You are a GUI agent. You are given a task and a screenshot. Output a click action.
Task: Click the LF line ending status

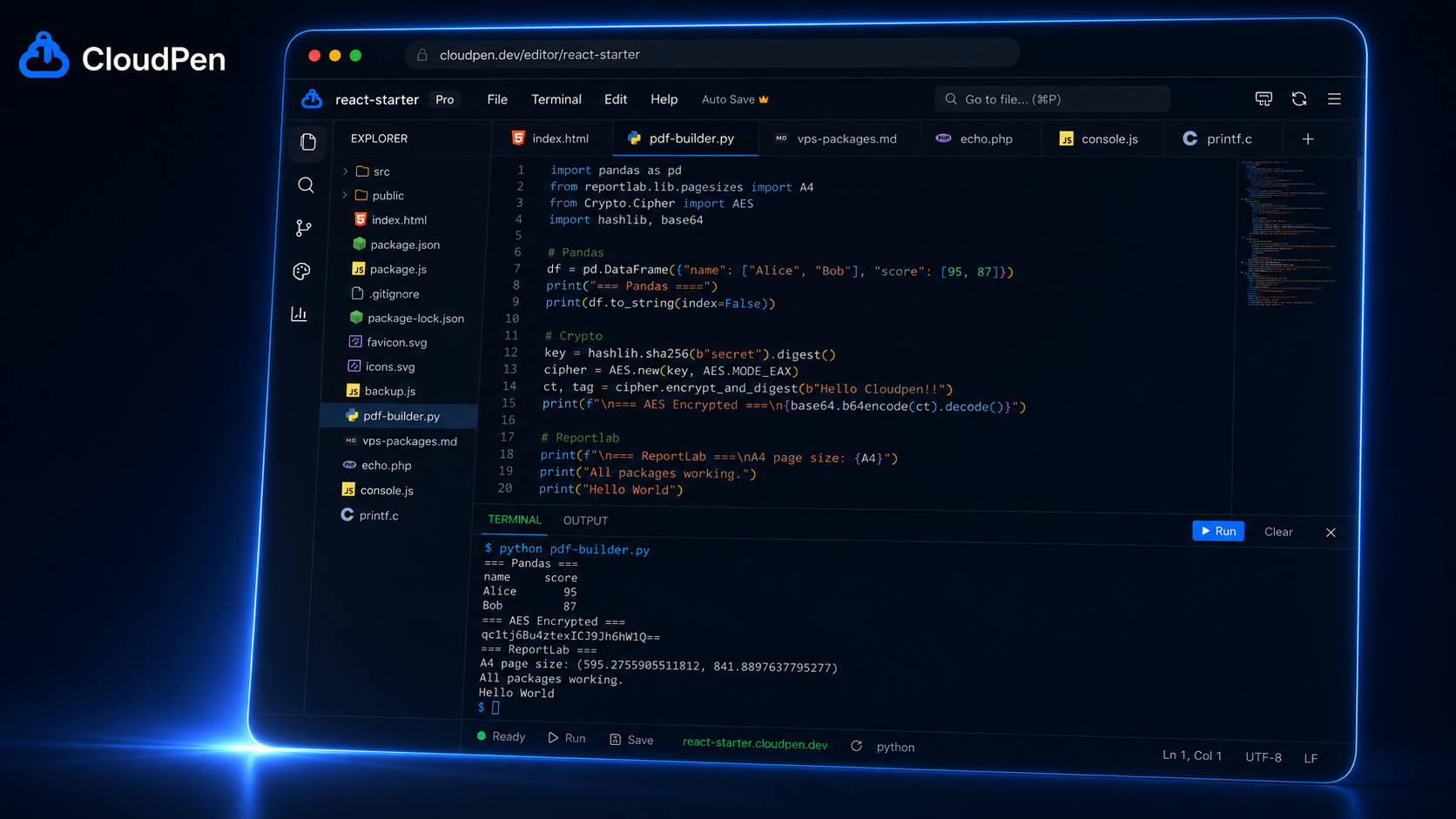pos(1311,759)
